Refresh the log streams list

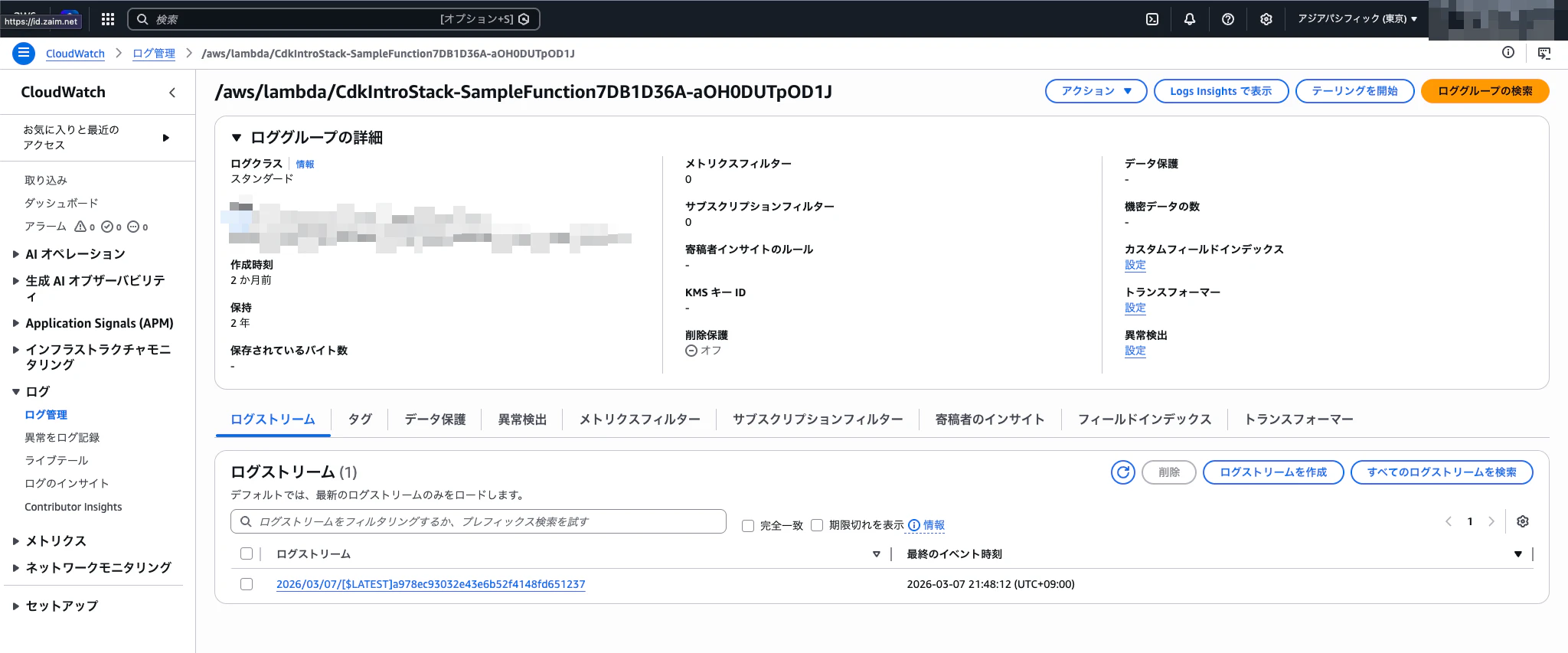(x=1123, y=472)
